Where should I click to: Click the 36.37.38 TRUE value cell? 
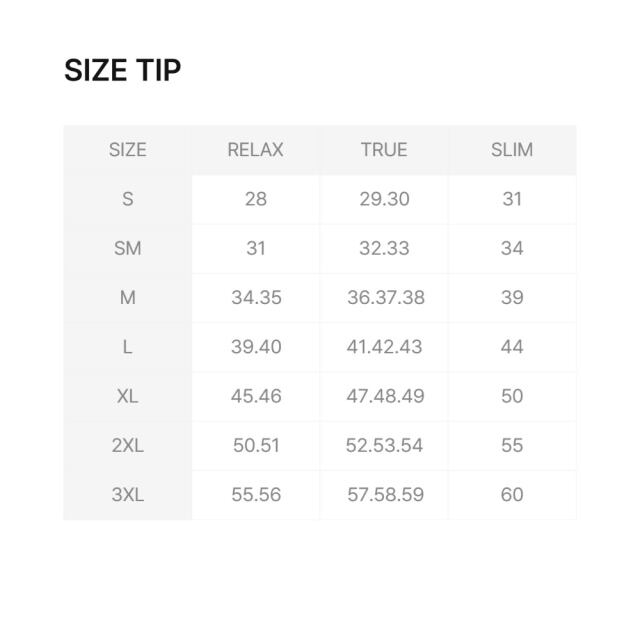point(384,297)
